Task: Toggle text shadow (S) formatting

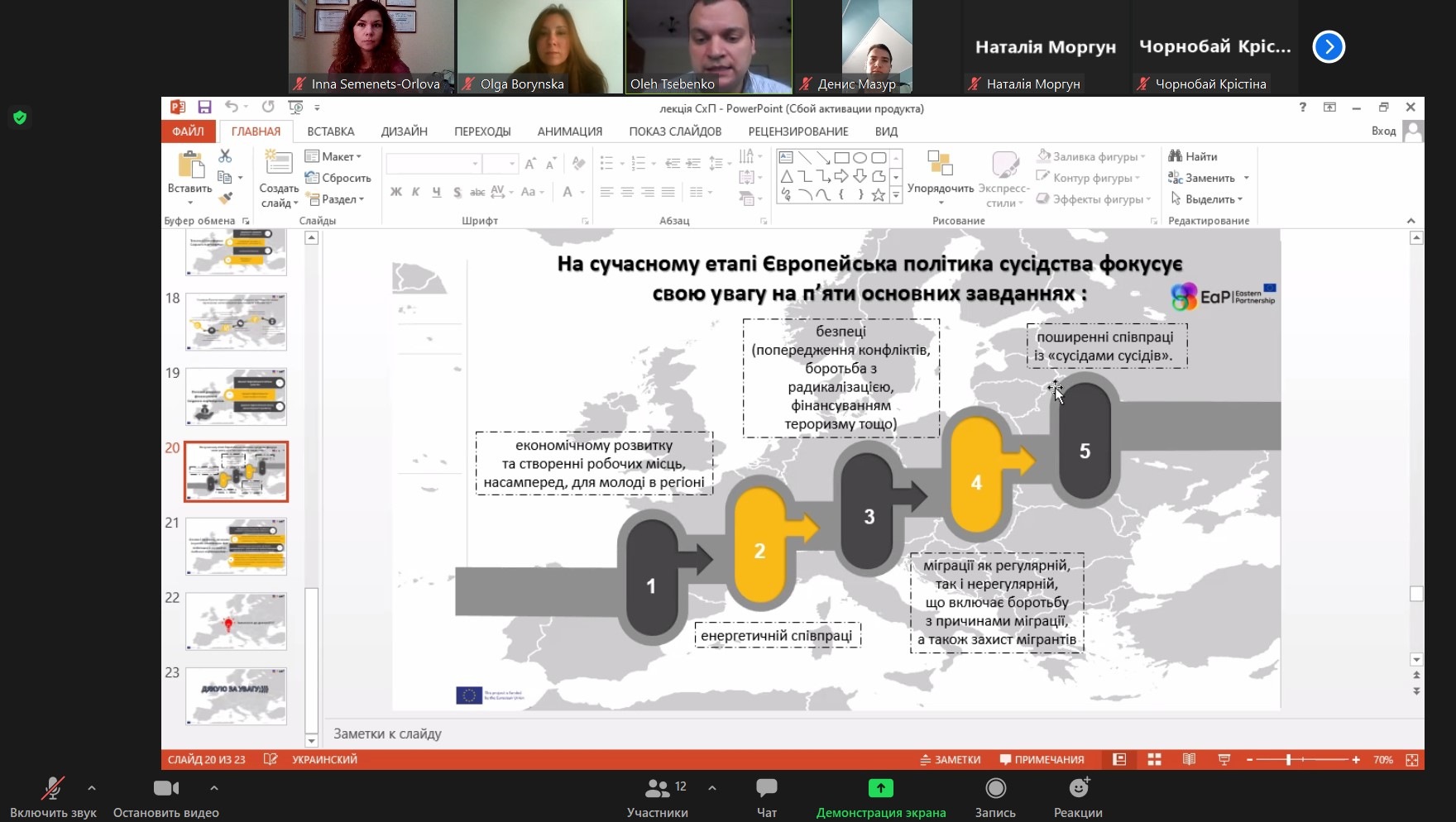Action: (x=457, y=192)
